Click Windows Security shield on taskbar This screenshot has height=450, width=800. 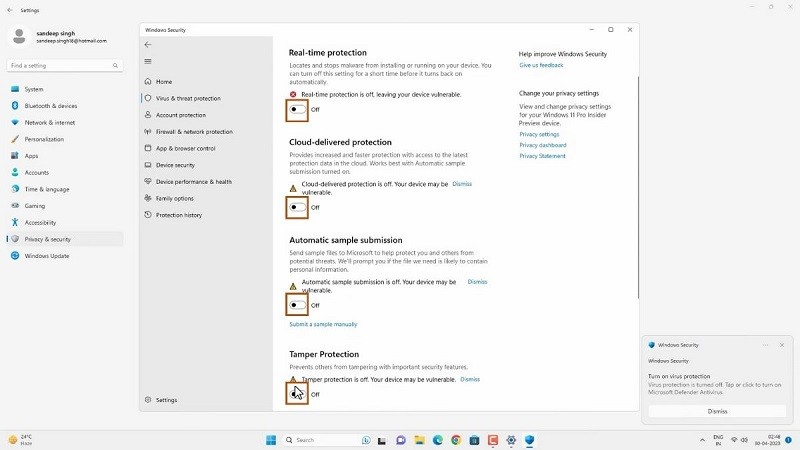[529, 440]
